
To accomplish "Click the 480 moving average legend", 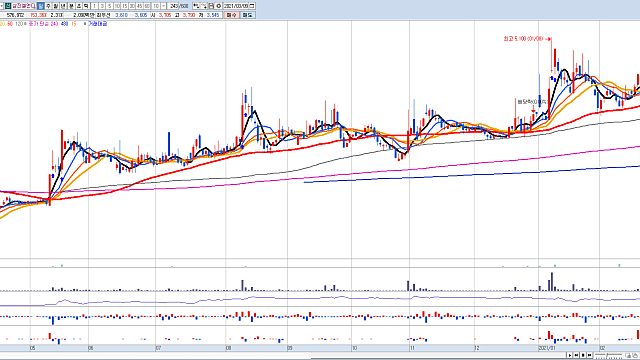I will 64,24.
